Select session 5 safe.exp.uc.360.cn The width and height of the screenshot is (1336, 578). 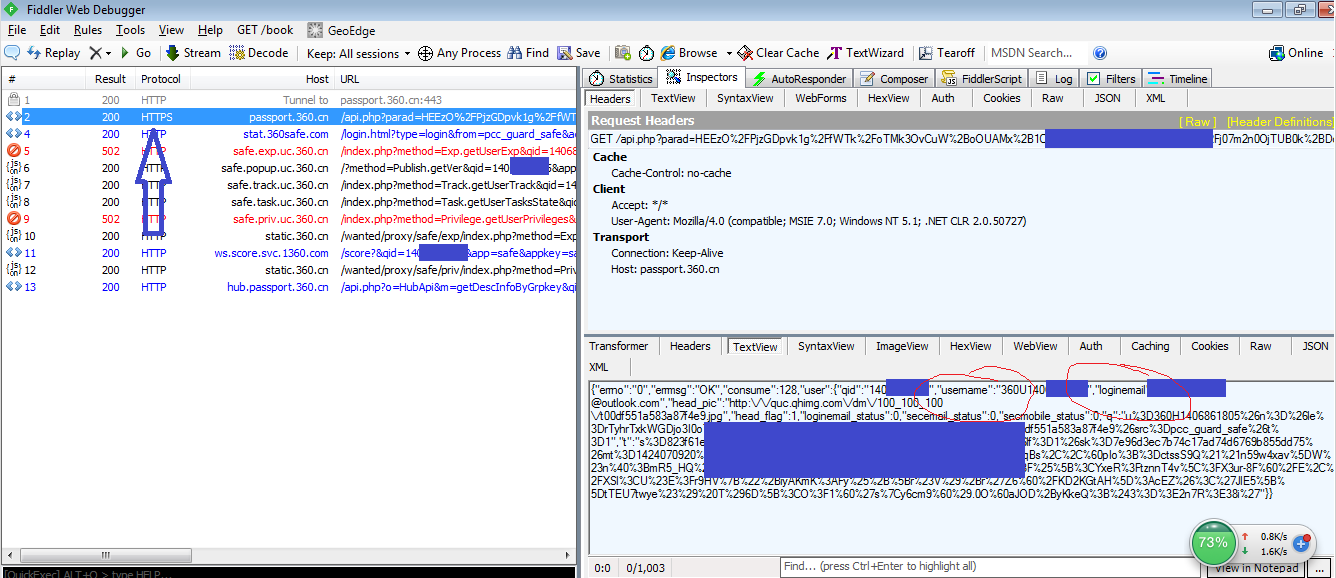coord(289,151)
